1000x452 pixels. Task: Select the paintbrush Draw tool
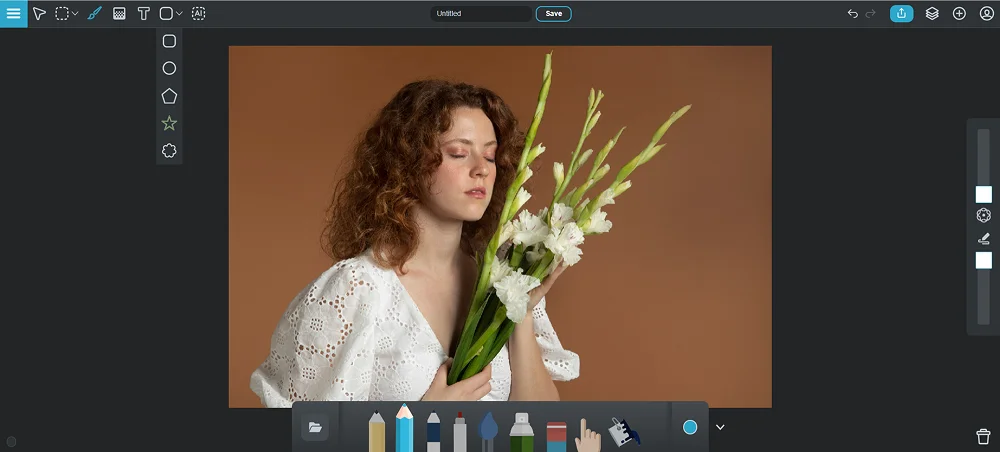[x=94, y=14]
